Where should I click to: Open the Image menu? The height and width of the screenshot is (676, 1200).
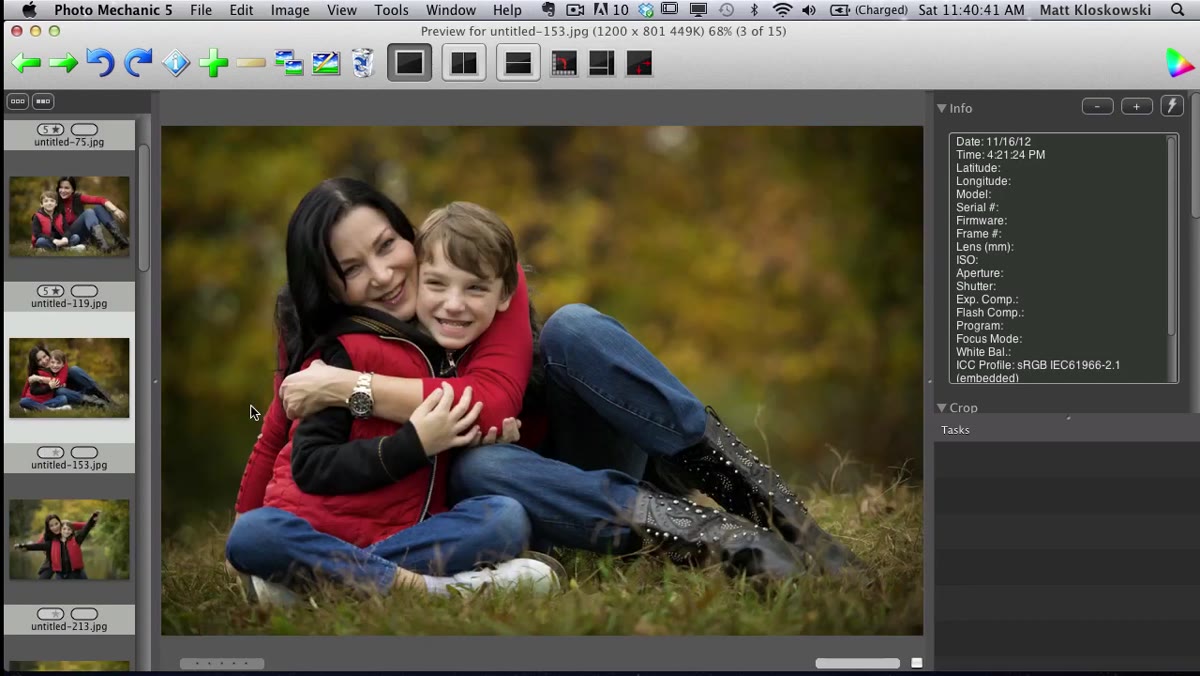tap(290, 10)
